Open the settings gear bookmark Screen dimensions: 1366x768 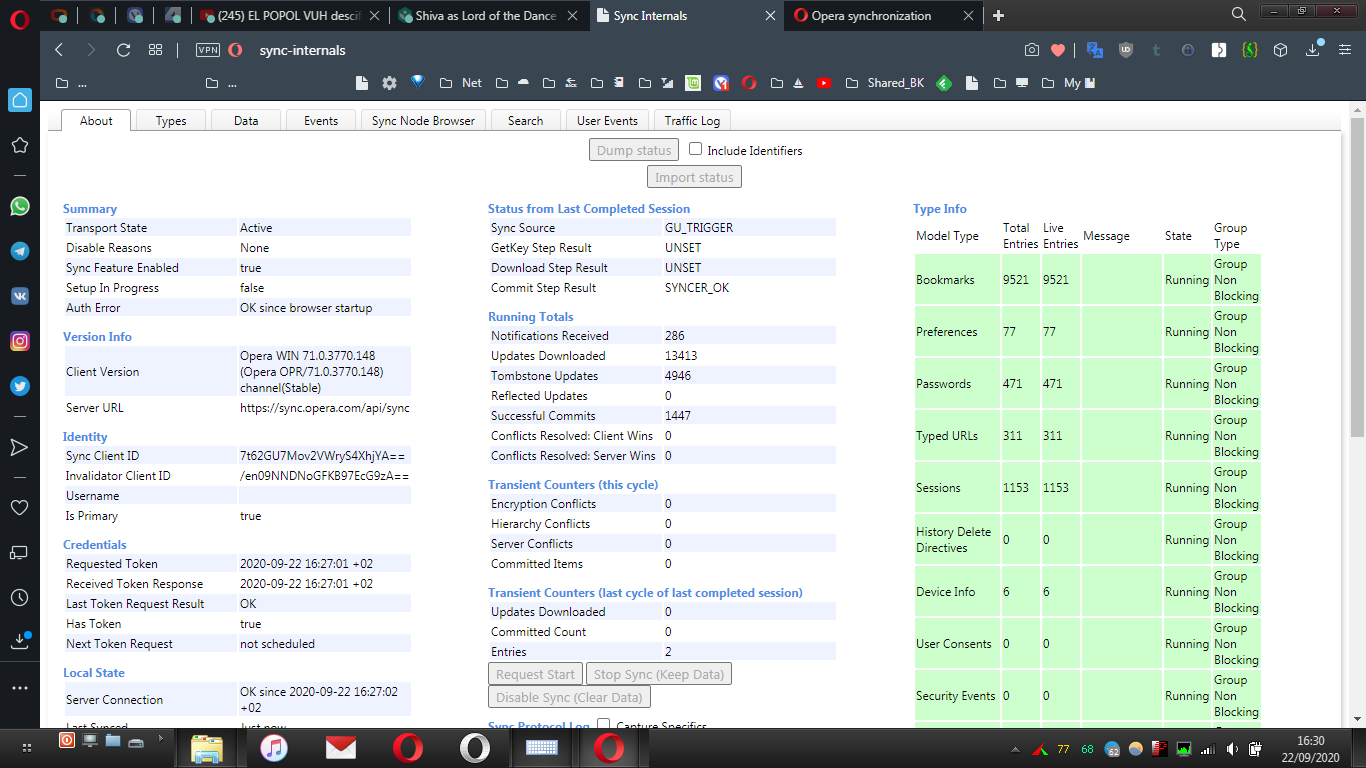pos(390,83)
